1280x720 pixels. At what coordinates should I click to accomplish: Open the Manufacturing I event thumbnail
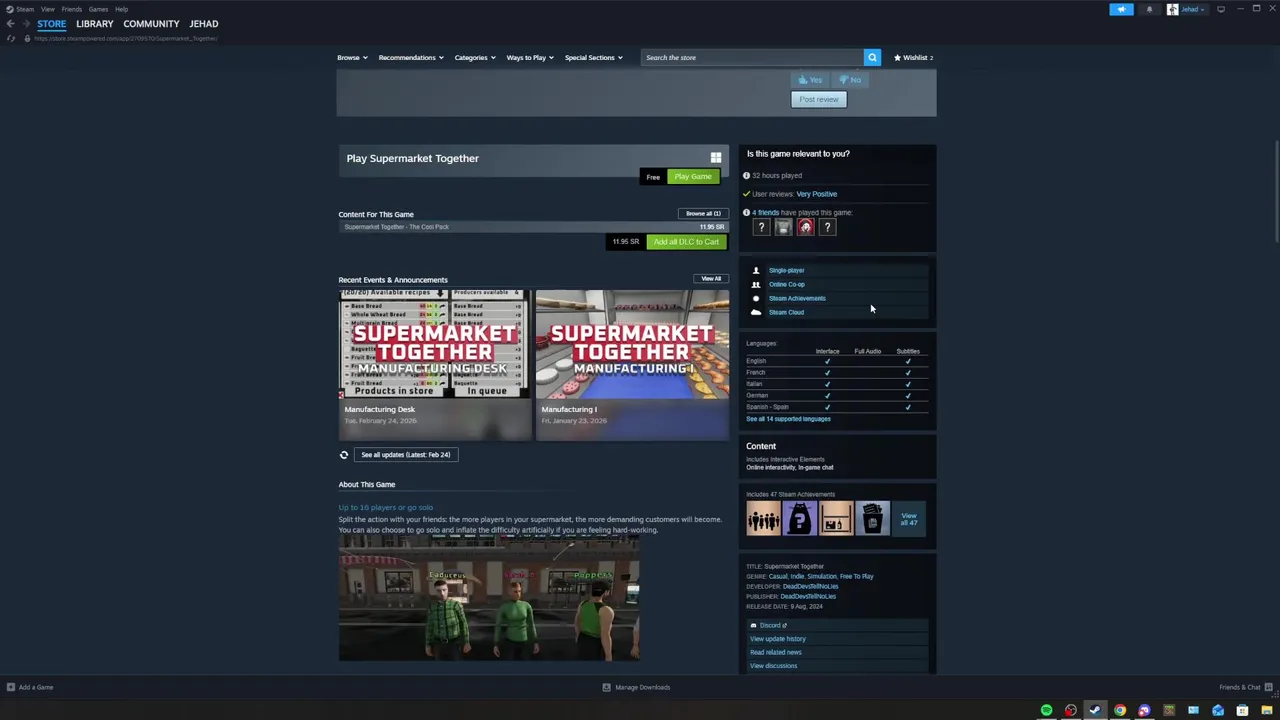(632, 344)
